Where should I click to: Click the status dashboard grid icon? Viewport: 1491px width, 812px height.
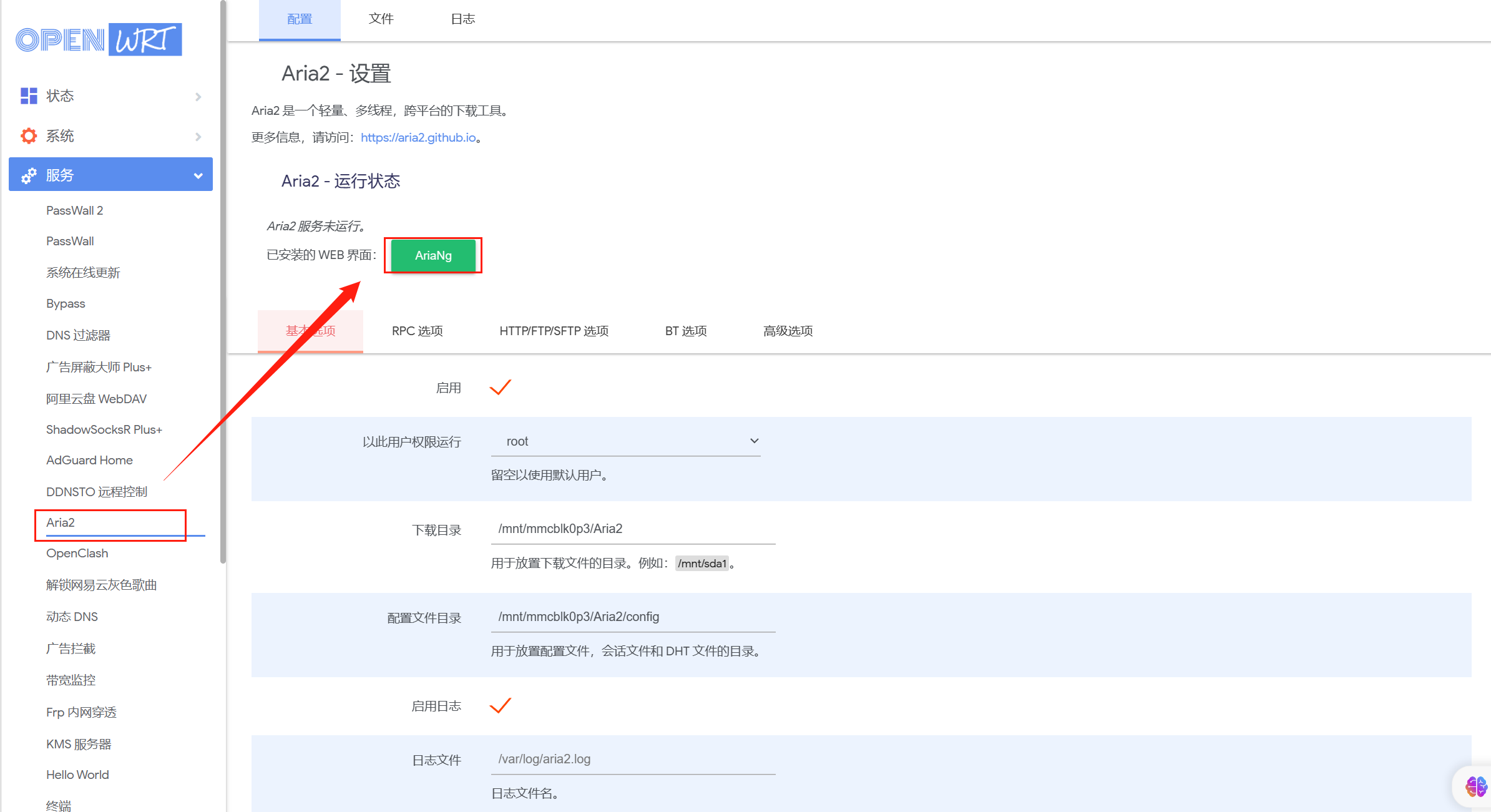coord(29,95)
